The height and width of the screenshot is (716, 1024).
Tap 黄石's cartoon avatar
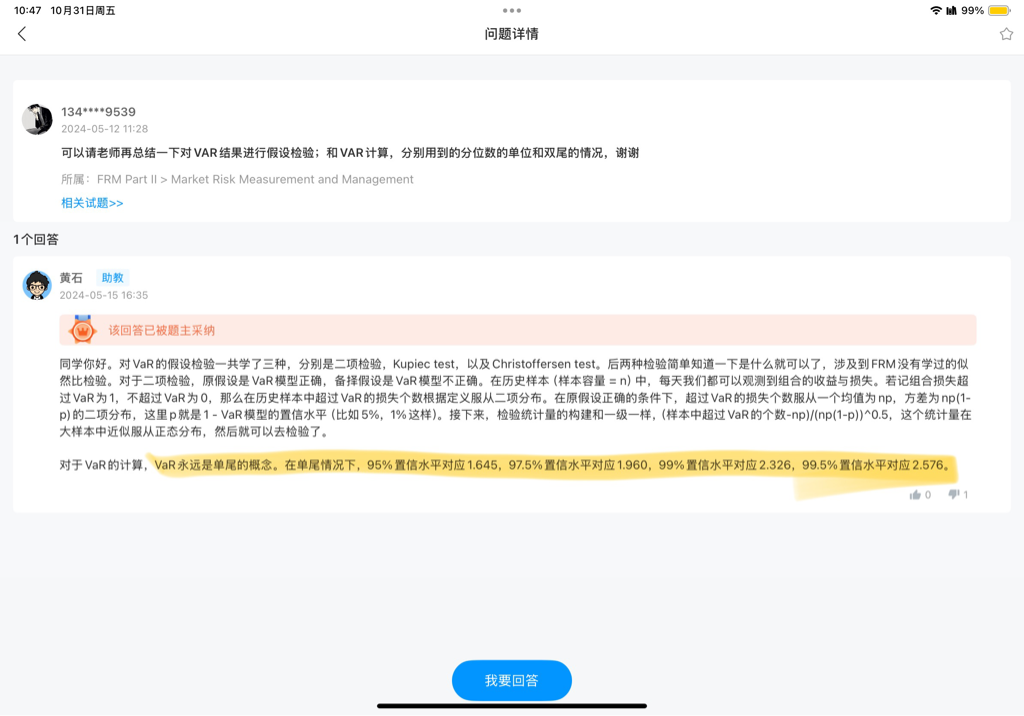(37, 285)
